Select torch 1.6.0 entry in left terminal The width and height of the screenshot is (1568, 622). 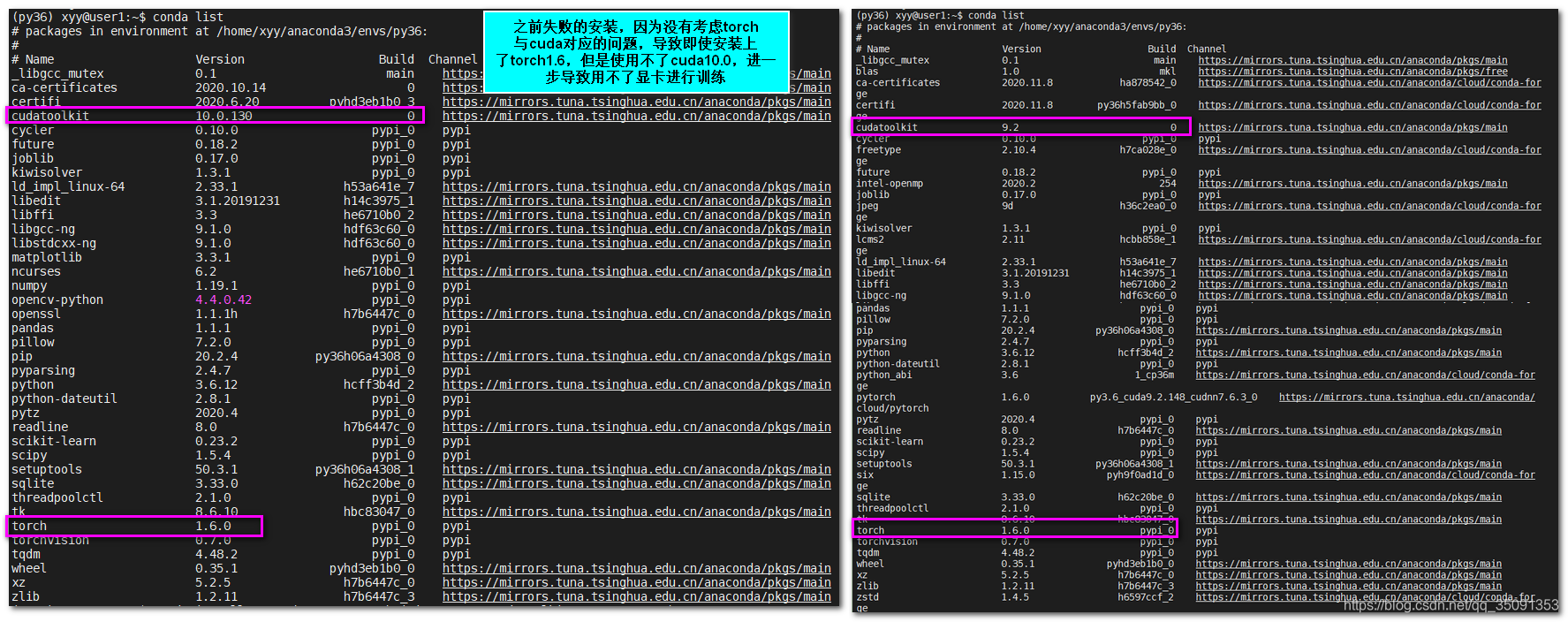point(135,526)
